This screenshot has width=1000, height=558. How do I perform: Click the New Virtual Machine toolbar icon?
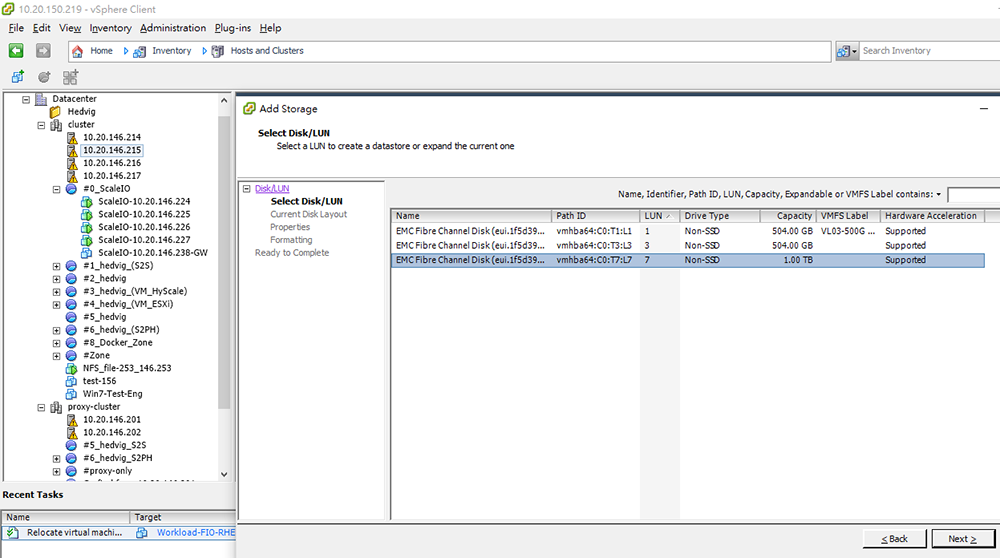(18, 77)
